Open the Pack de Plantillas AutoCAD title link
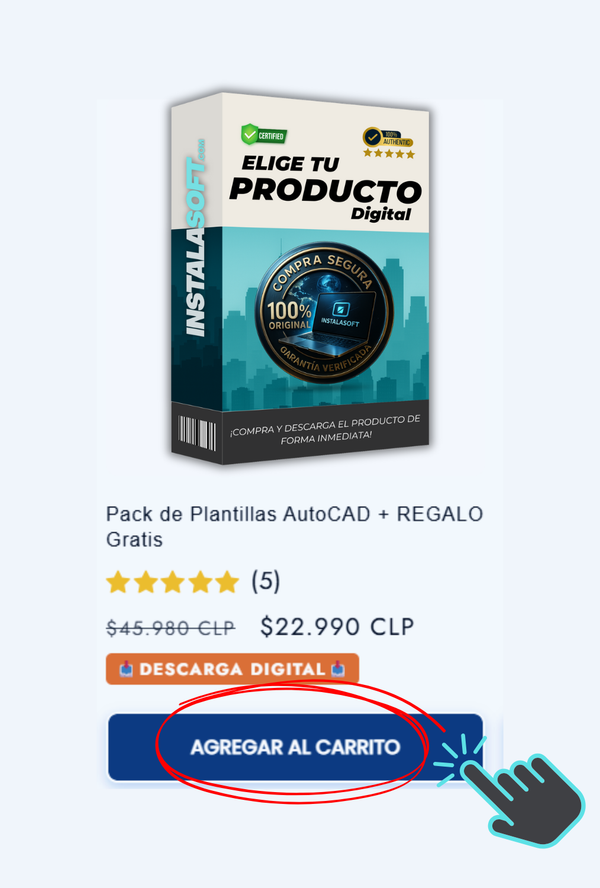Viewport: 600px width, 888px height. [x=295, y=527]
